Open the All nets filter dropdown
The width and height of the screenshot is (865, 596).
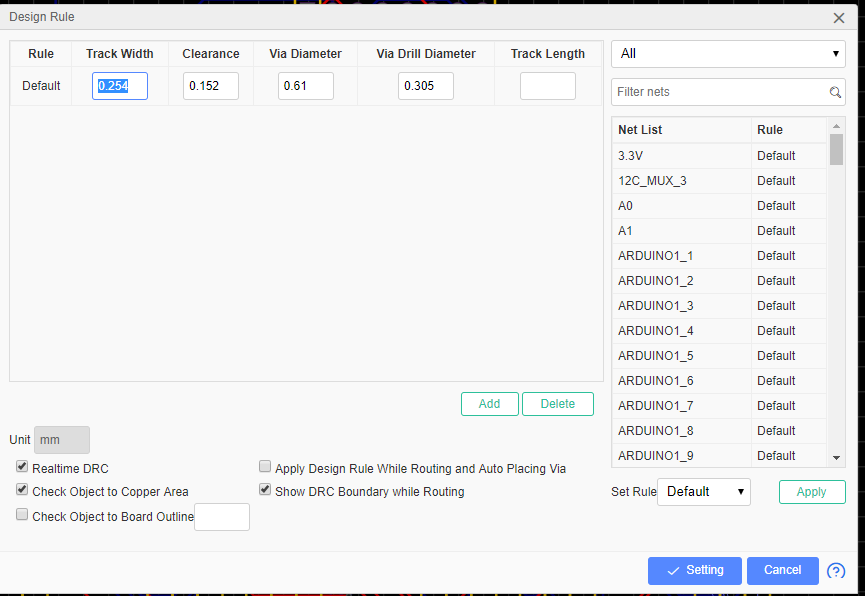[x=728, y=54]
